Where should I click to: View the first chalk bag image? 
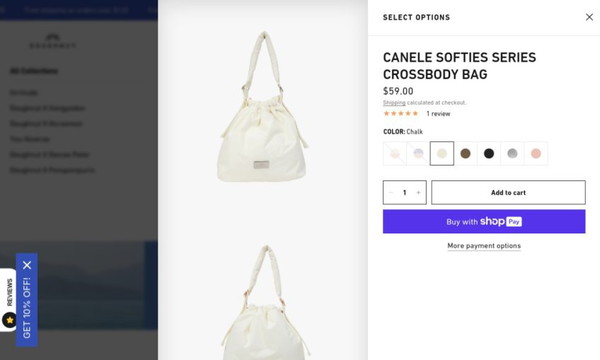pyautogui.click(x=263, y=107)
